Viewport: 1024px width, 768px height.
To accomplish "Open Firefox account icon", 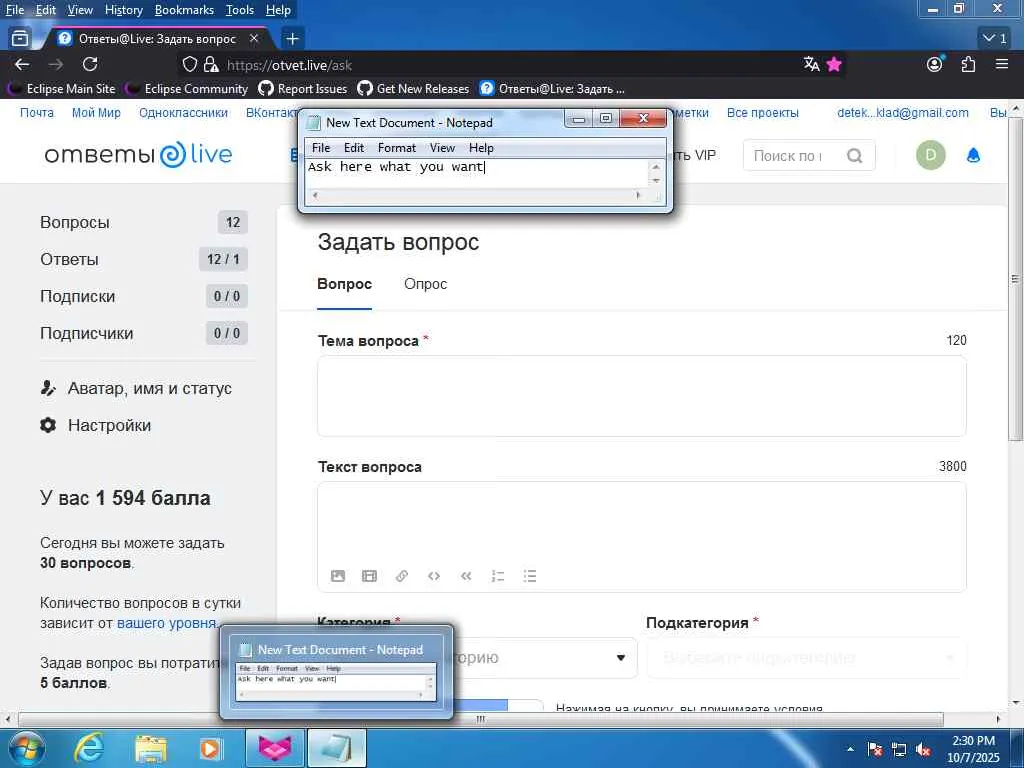I will pos(935,64).
